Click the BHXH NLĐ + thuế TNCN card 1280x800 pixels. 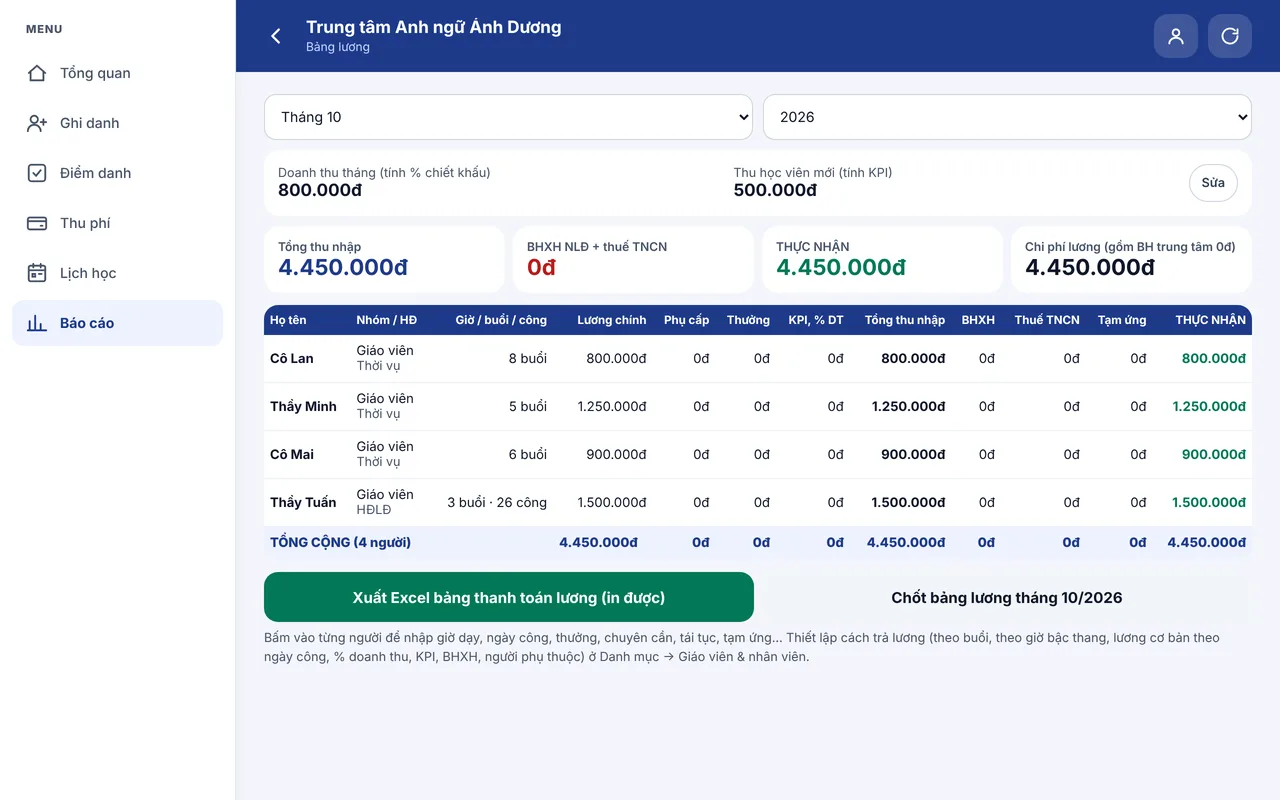[x=633, y=259]
